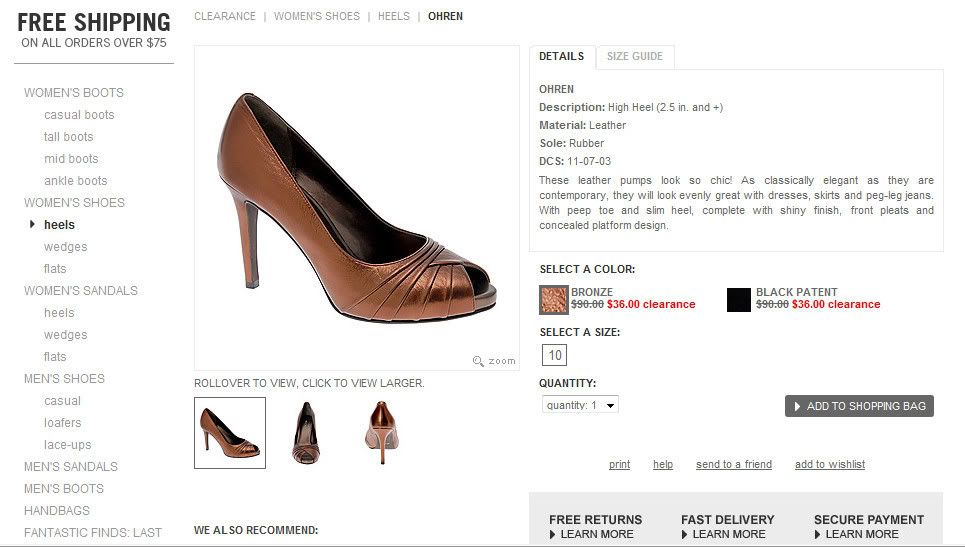965x547 pixels.
Task: Click the print link
Action: click(x=619, y=465)
